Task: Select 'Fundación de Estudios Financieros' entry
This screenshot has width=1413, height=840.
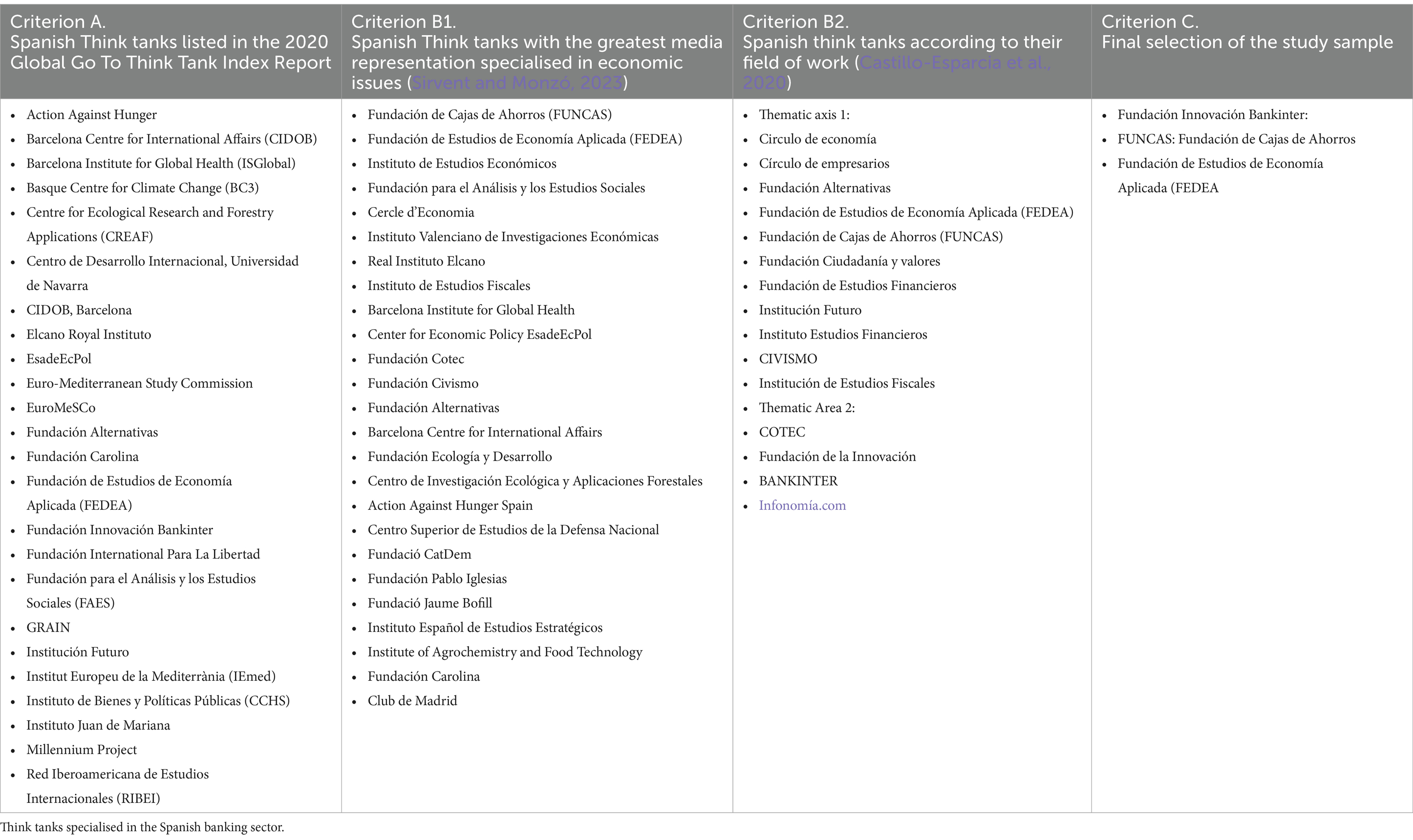Action: (857, 285)
